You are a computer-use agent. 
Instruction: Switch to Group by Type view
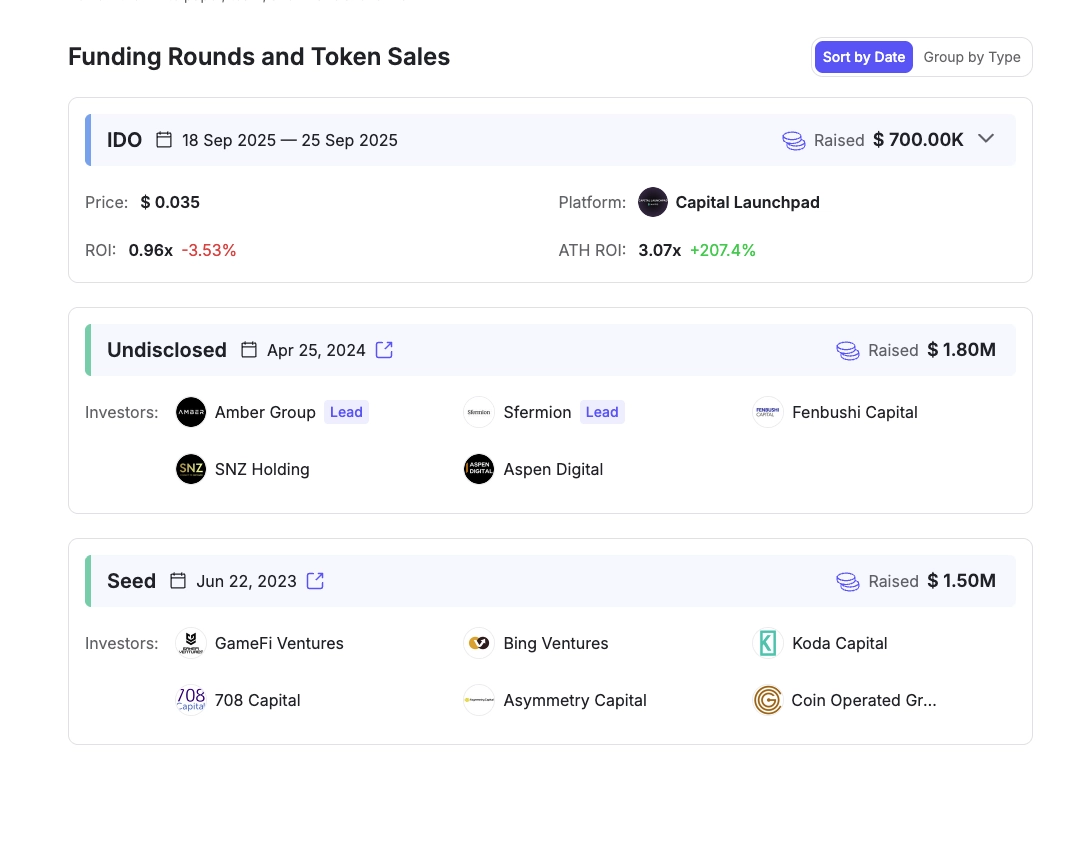(x=972, y=57)
